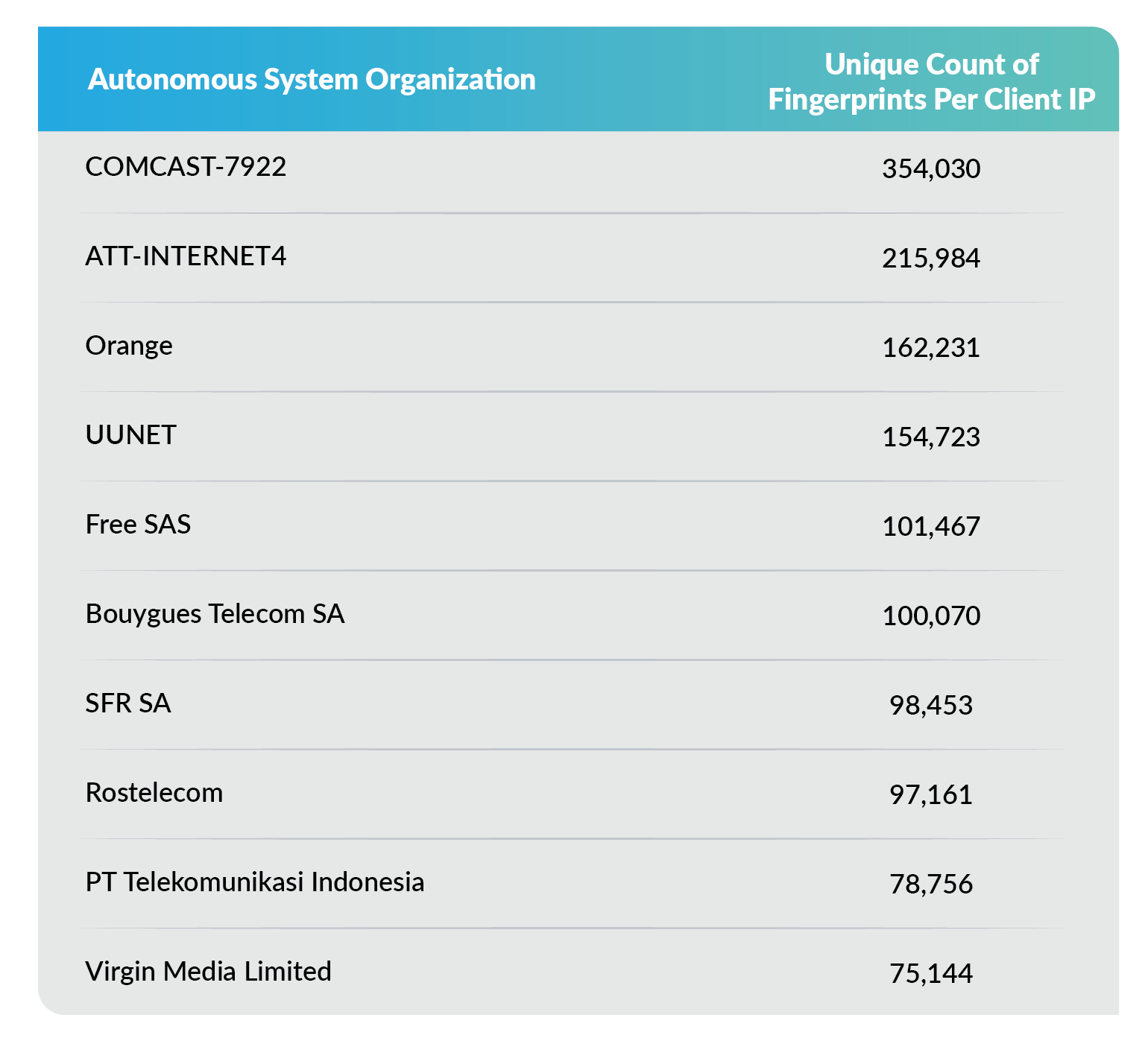This screenshot has height=1041, width=1148.
Task: Select the Orange organization entry
Action: (x=129, y=346)
